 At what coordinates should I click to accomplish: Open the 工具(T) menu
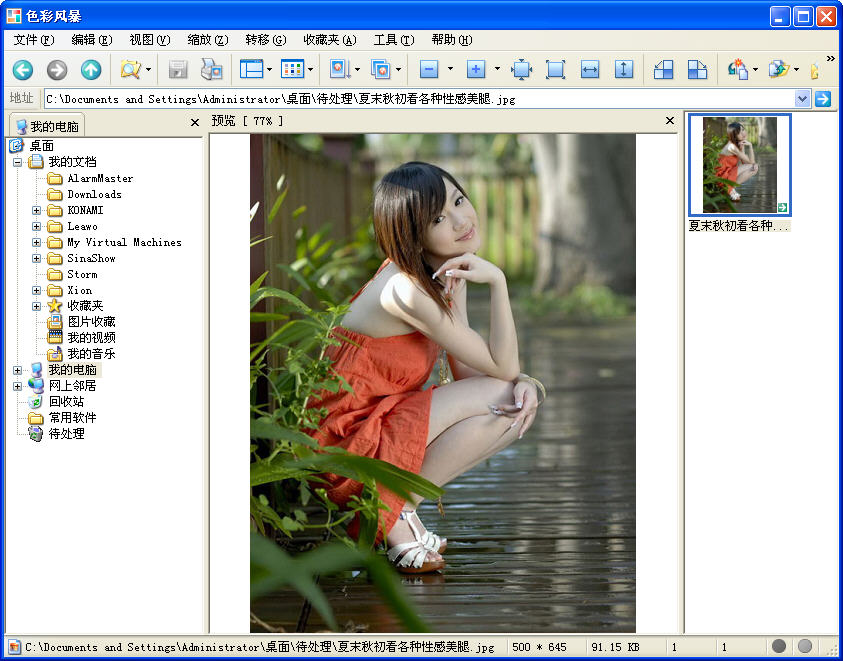(x=393, y=40)
